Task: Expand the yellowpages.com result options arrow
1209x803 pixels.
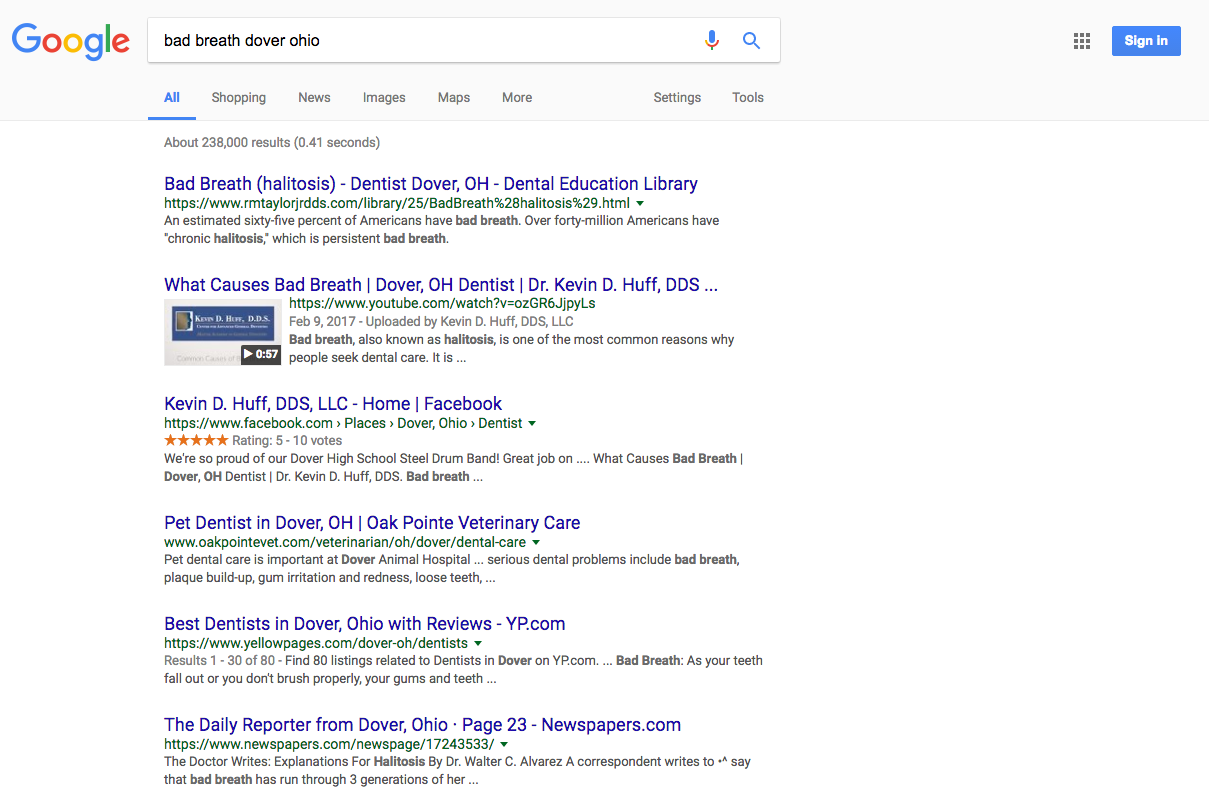Action: 479,643
